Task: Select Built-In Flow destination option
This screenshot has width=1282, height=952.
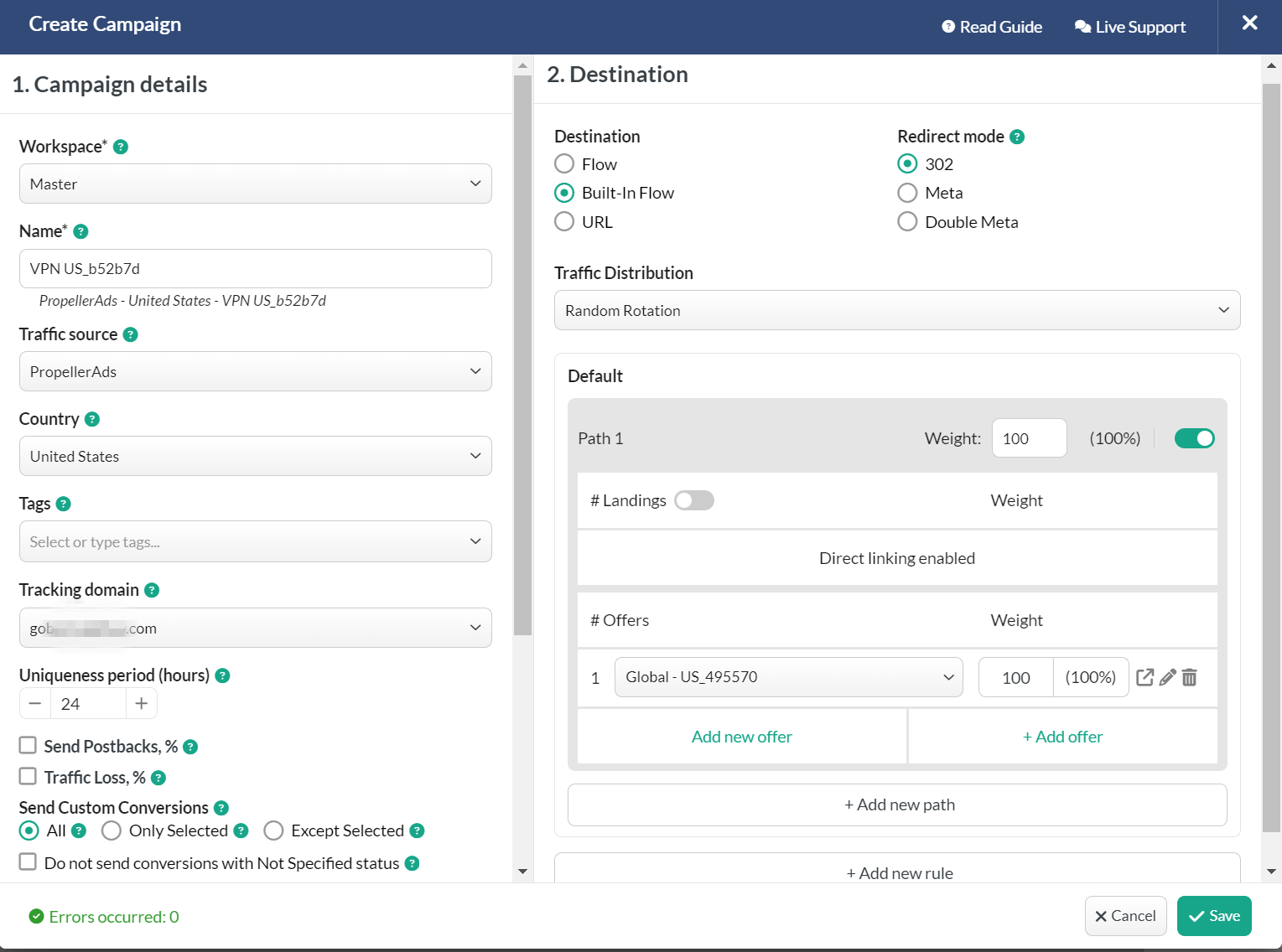Action: coord(564,193)
